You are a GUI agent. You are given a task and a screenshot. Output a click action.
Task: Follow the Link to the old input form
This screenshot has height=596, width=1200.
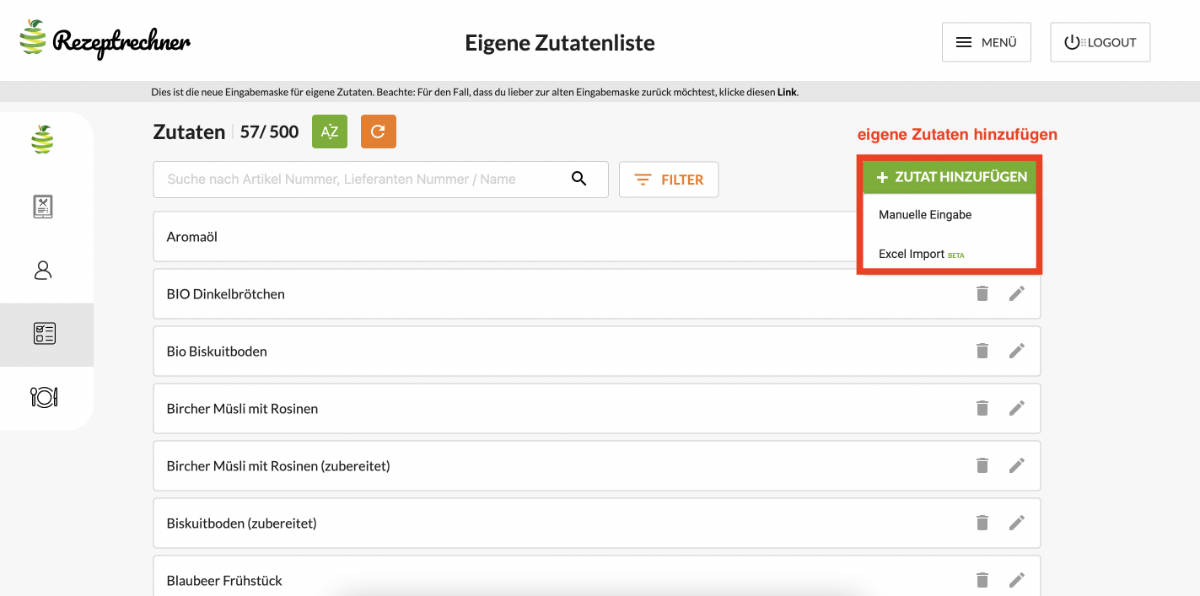pyautogui.click(x=787, y=92)
